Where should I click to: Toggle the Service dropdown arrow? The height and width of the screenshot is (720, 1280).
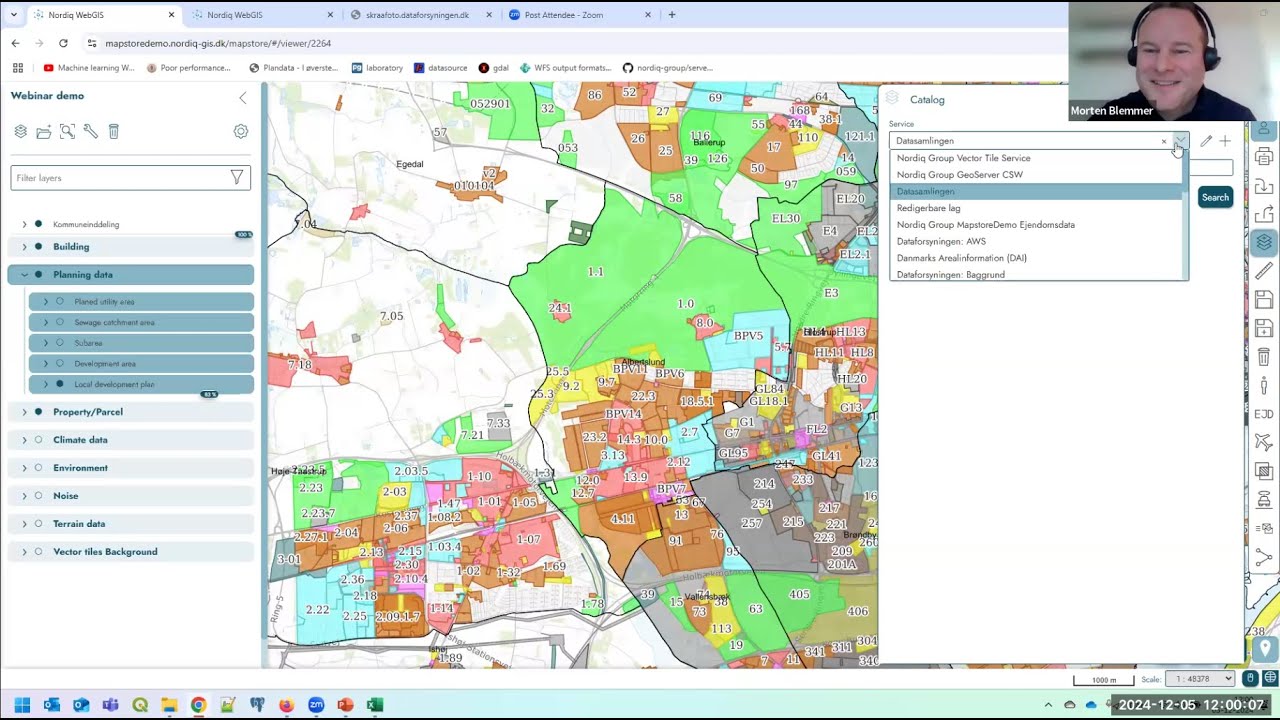point(1180,141)
